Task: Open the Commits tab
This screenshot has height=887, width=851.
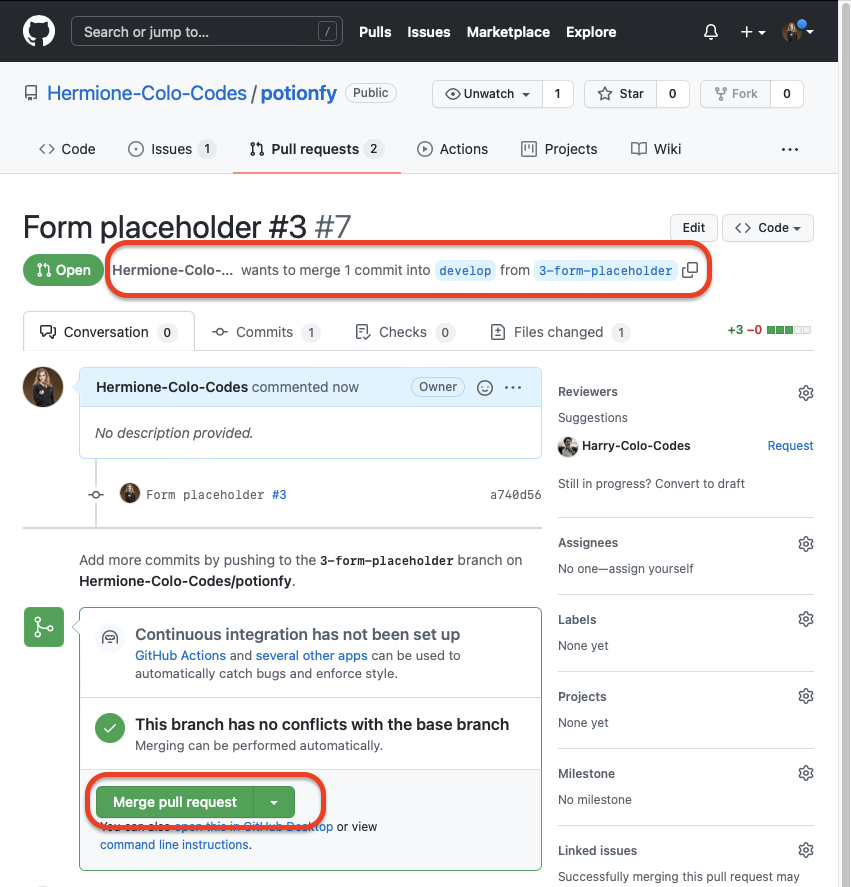Action: click(264, 332)
